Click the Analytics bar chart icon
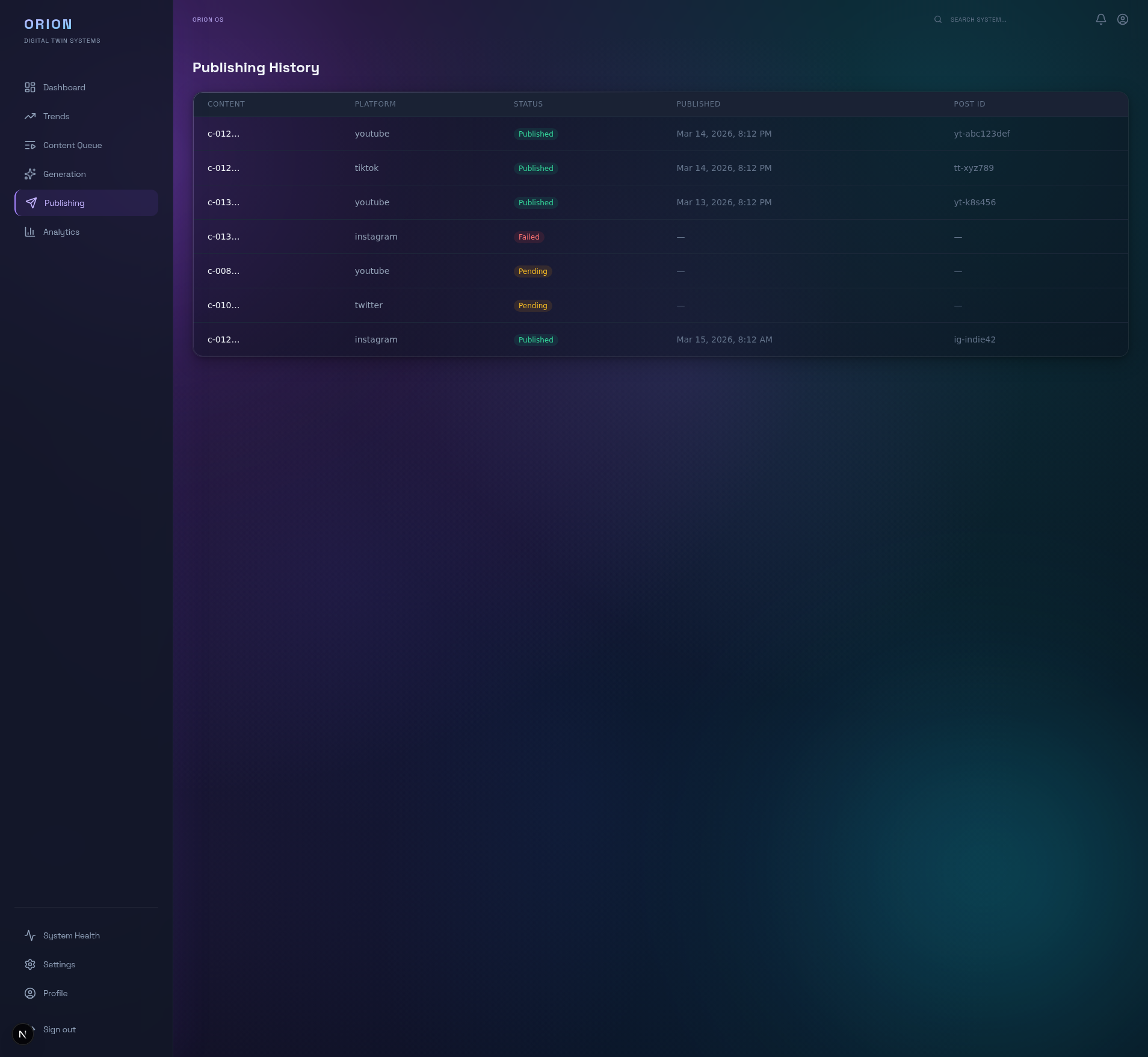The height and width of the screenshot is (1057, 1148). coord(30,232)
